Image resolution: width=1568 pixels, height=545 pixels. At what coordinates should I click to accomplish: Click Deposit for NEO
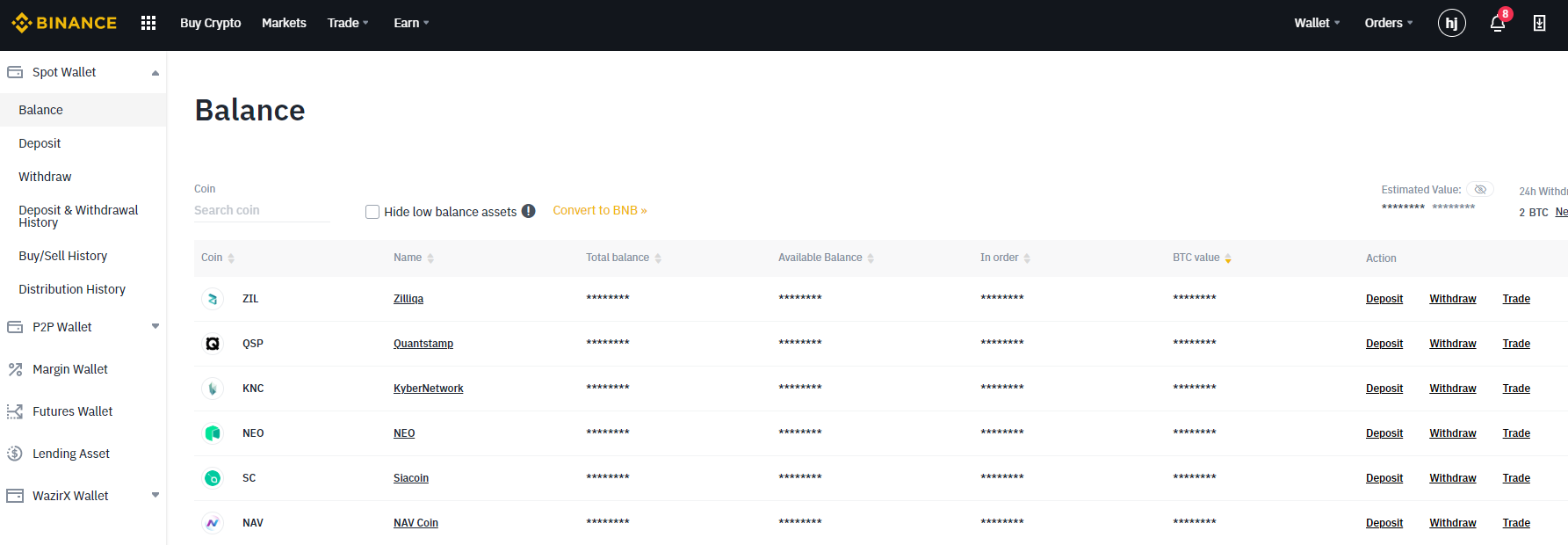pyautogui.click(x=1384, y=433)
